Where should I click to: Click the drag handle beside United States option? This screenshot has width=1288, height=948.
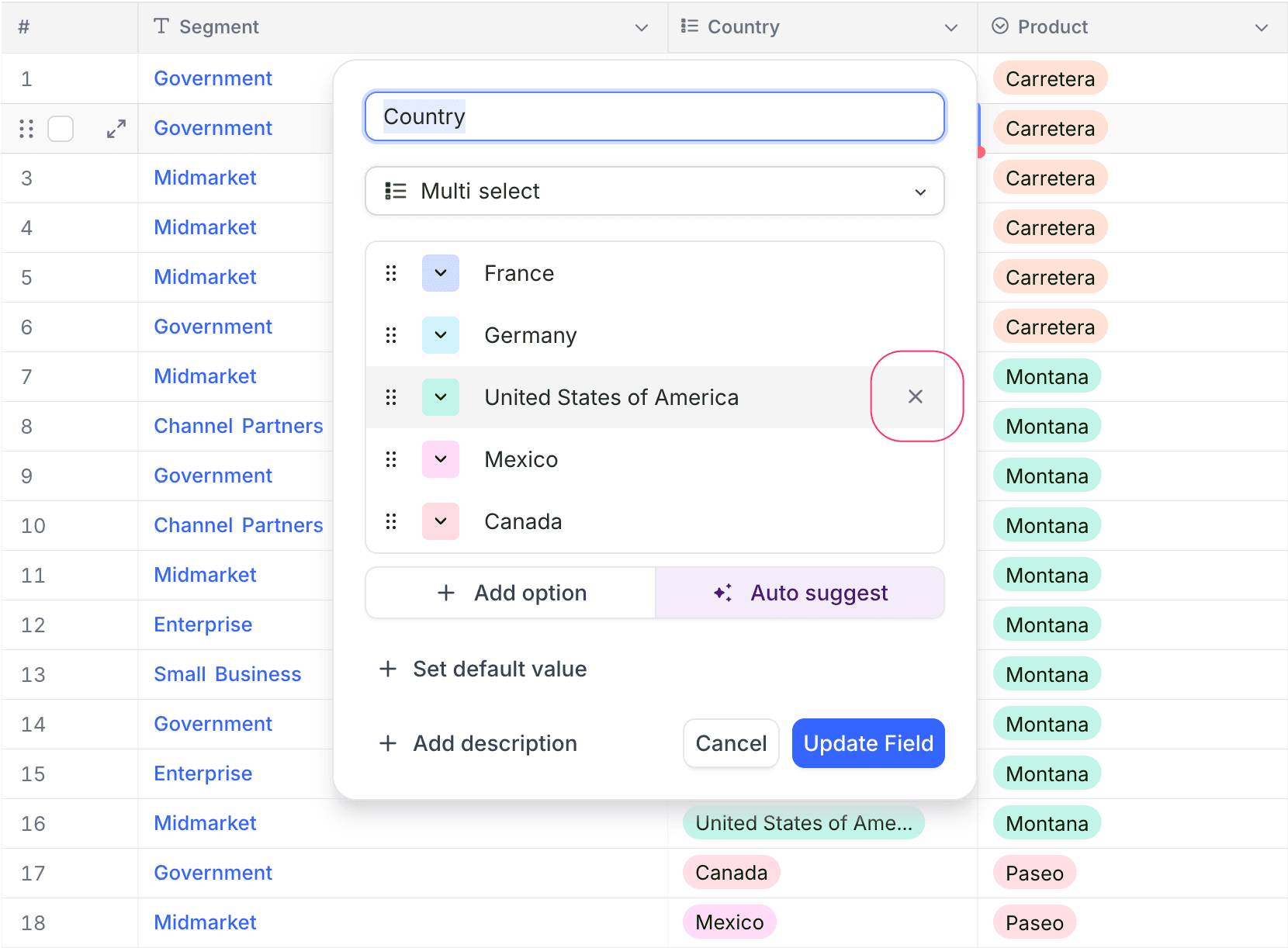click(391, 397)
